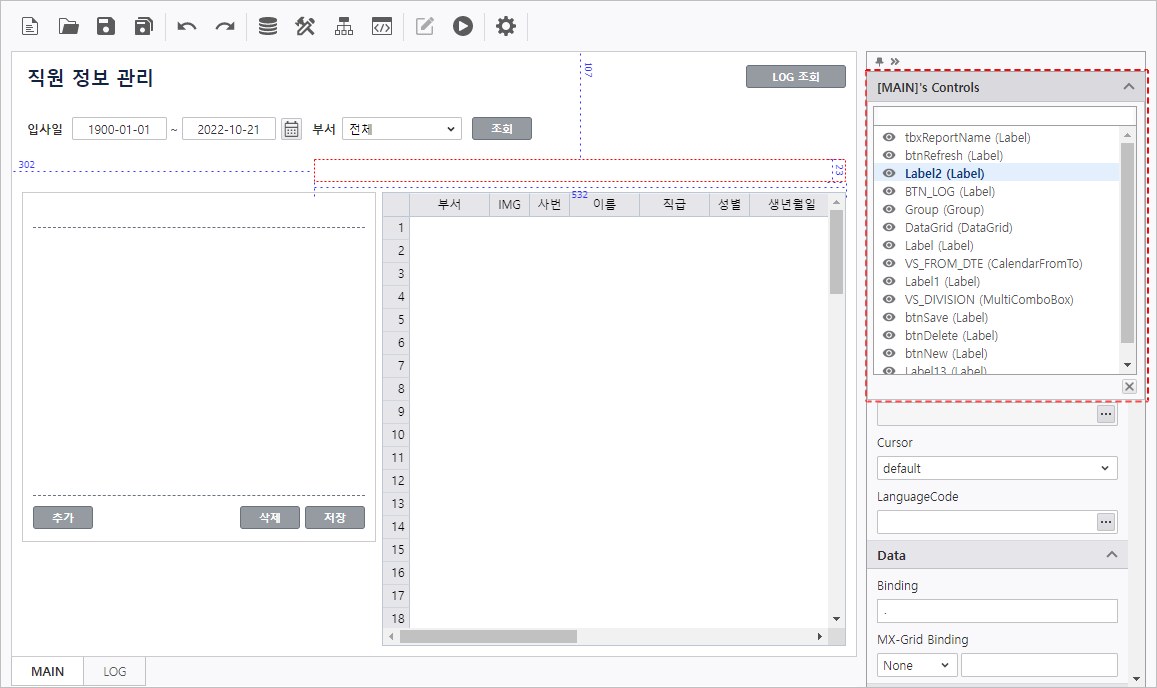Click the undo arrow icon
This screenshot has width=1157, height=688.
[187, 26]
